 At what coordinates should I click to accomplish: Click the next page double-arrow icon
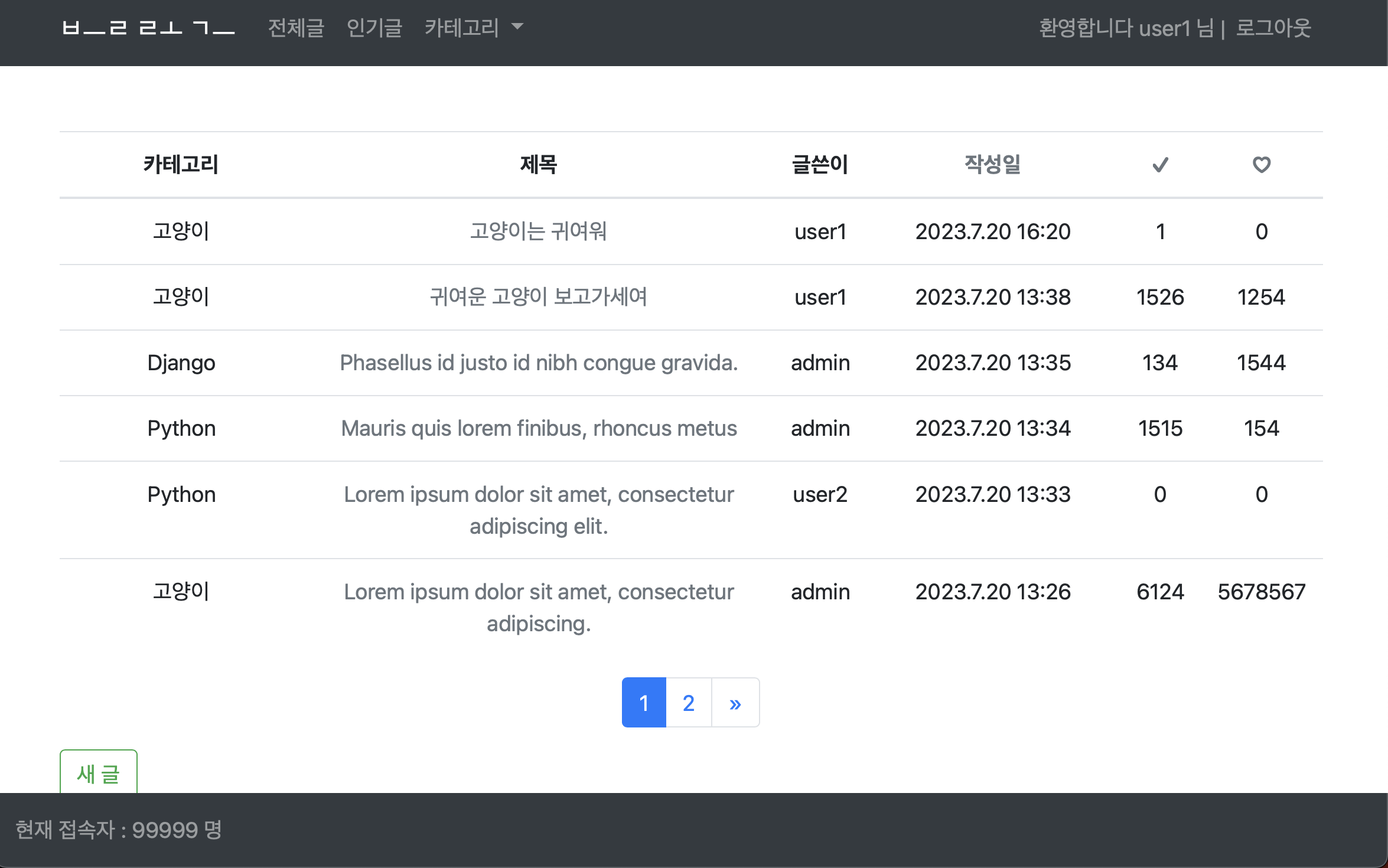(735, 702)
